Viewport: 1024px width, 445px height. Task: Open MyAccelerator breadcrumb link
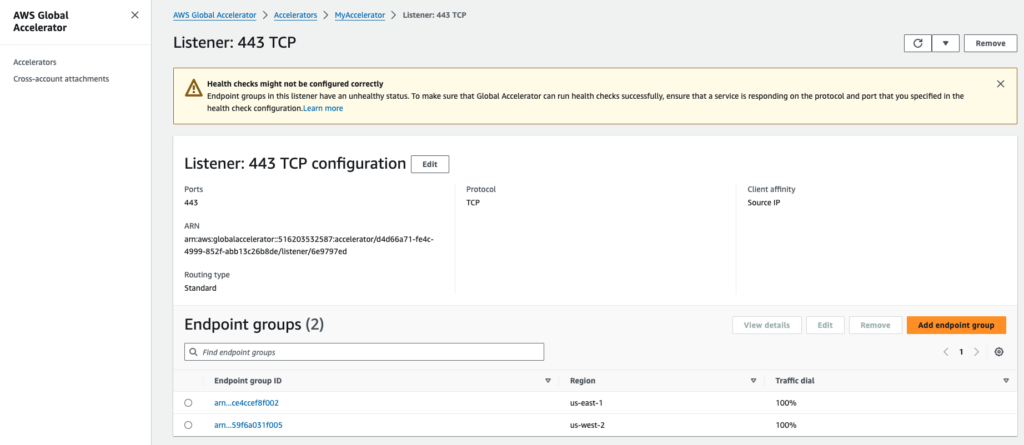[x=360, y=14]
